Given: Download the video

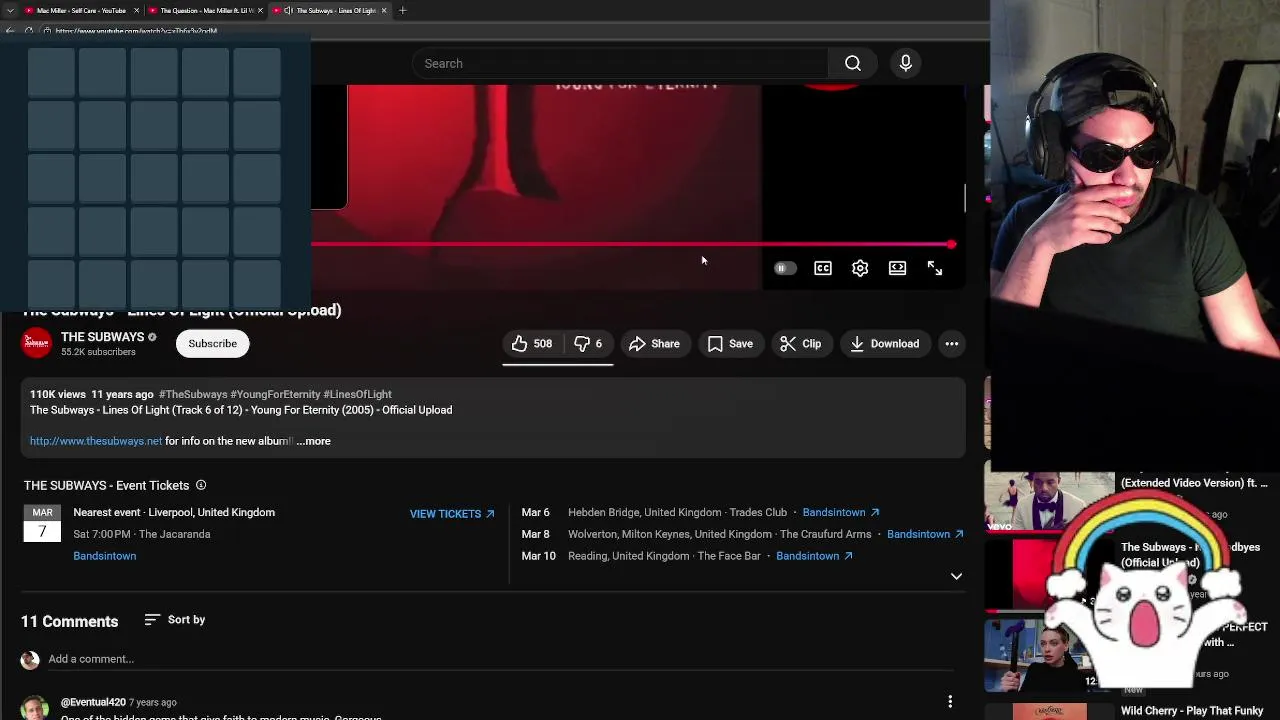Looking at the screenshot, I should [x=885, y=344].
